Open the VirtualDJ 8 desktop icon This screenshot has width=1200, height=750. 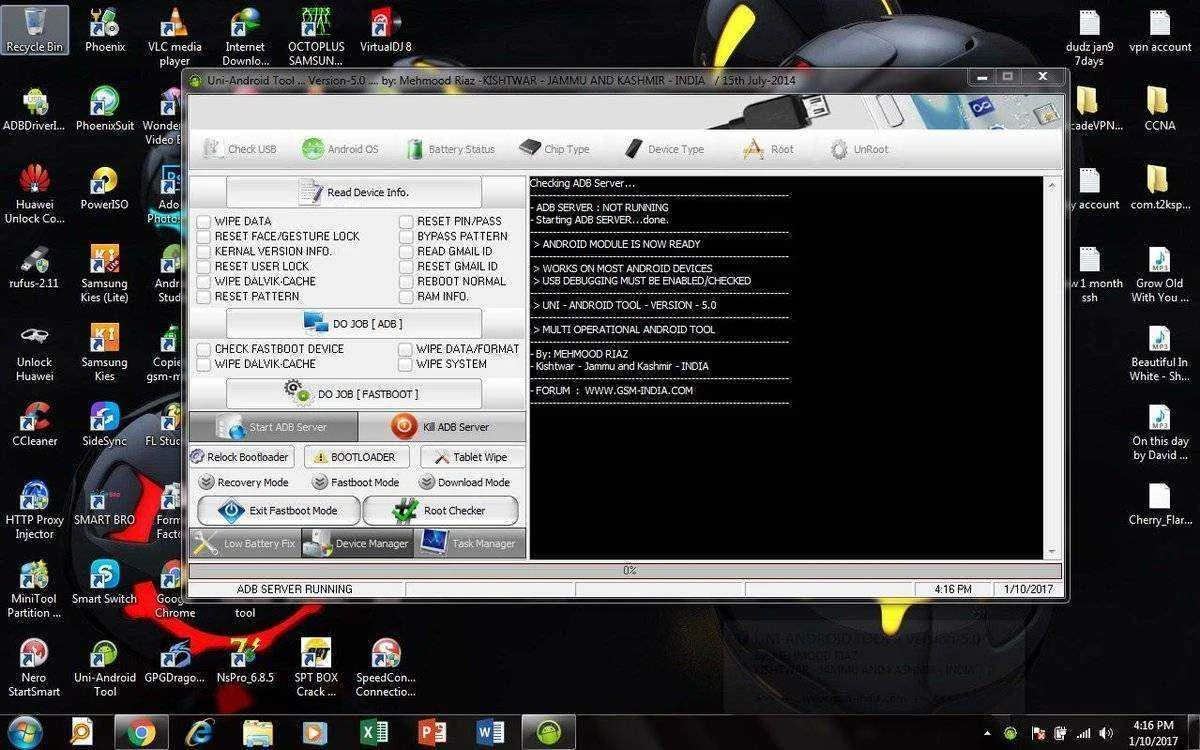coord(386,30)
